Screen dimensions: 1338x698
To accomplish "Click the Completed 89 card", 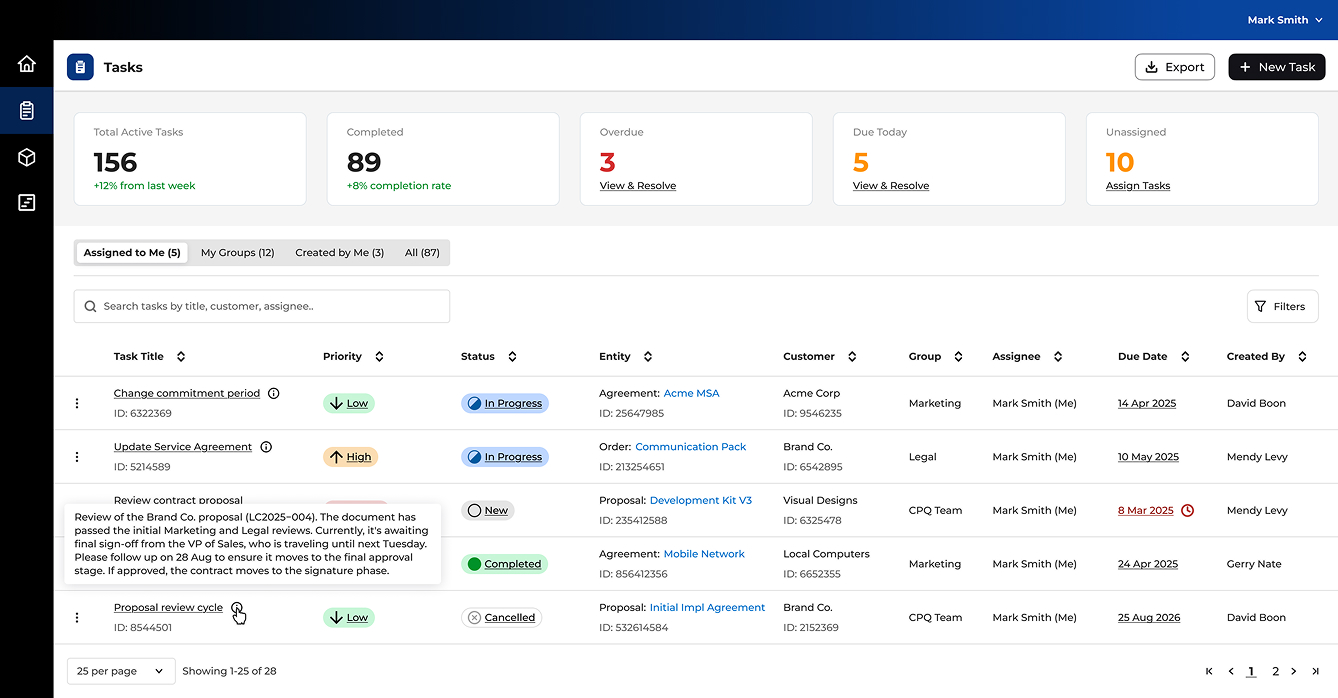I will coord(443,159).
